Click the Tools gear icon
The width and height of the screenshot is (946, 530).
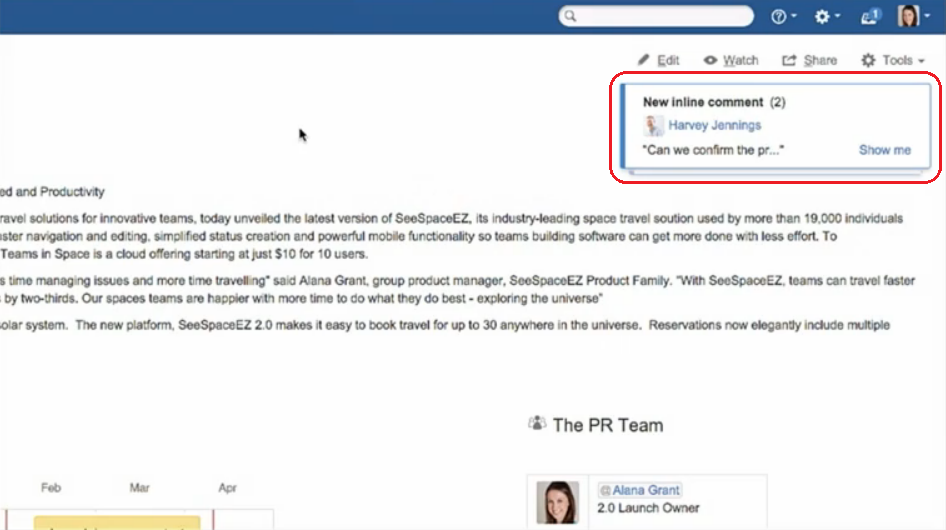click(868, 60)
